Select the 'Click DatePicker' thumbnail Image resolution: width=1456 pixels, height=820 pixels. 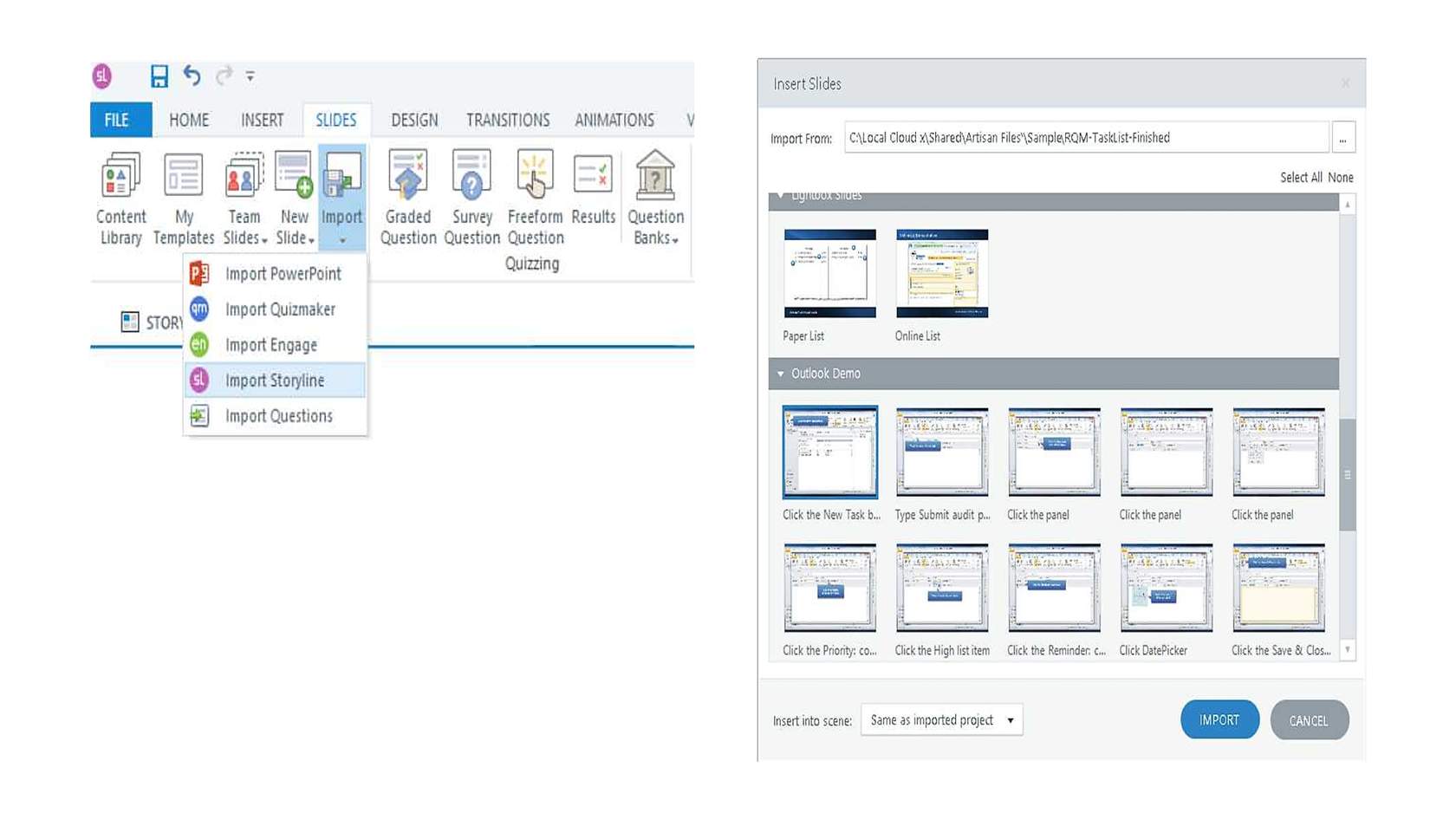coord(1167,588)
